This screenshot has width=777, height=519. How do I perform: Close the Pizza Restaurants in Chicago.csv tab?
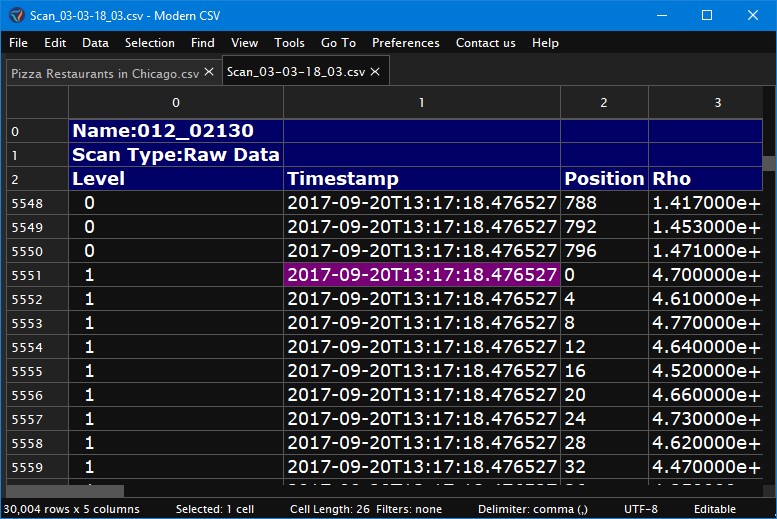209,72
